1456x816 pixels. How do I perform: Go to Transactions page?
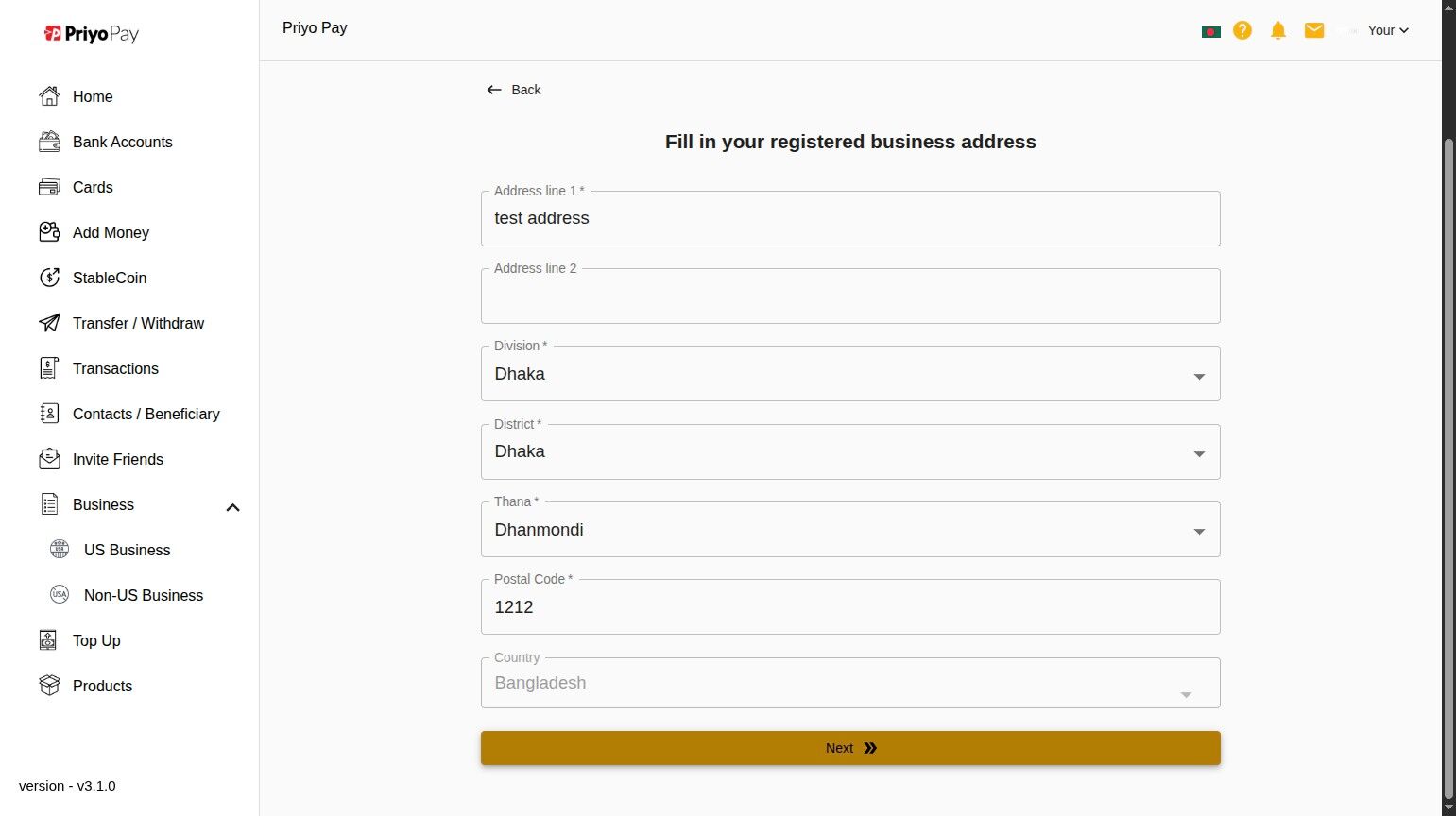click(115, 368)
